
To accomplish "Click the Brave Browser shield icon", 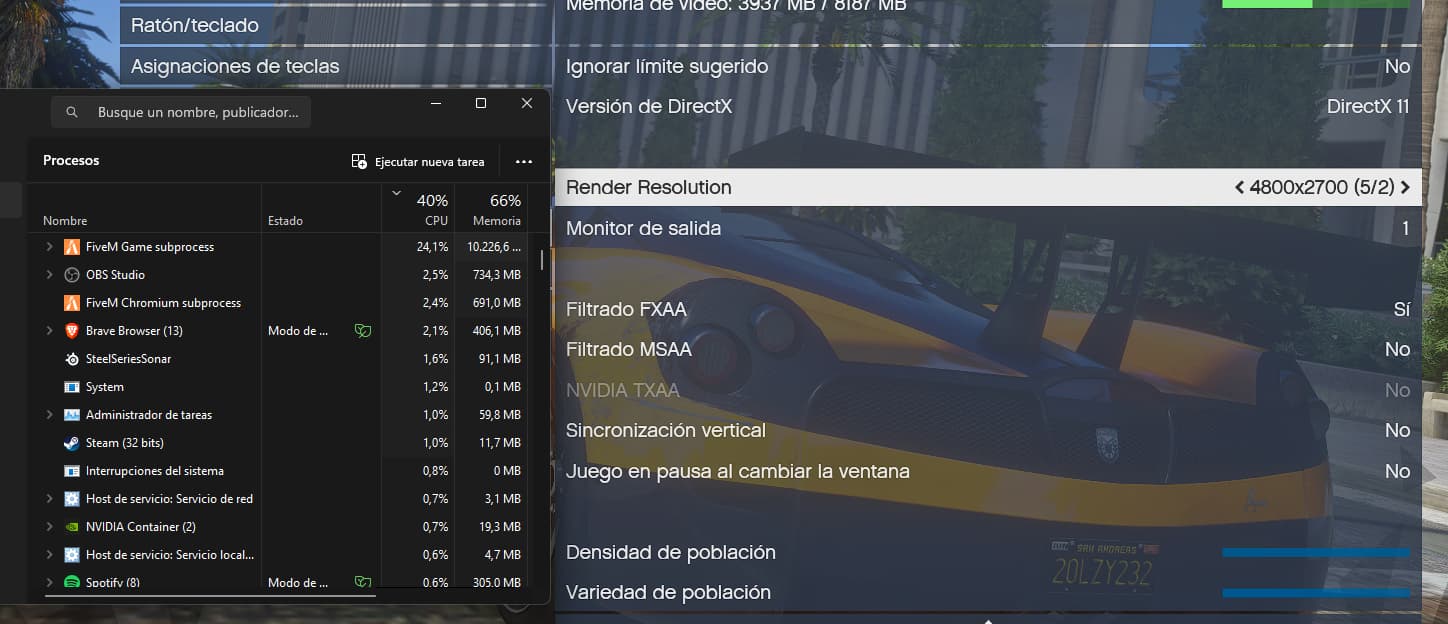I will (x=362, y=330).
